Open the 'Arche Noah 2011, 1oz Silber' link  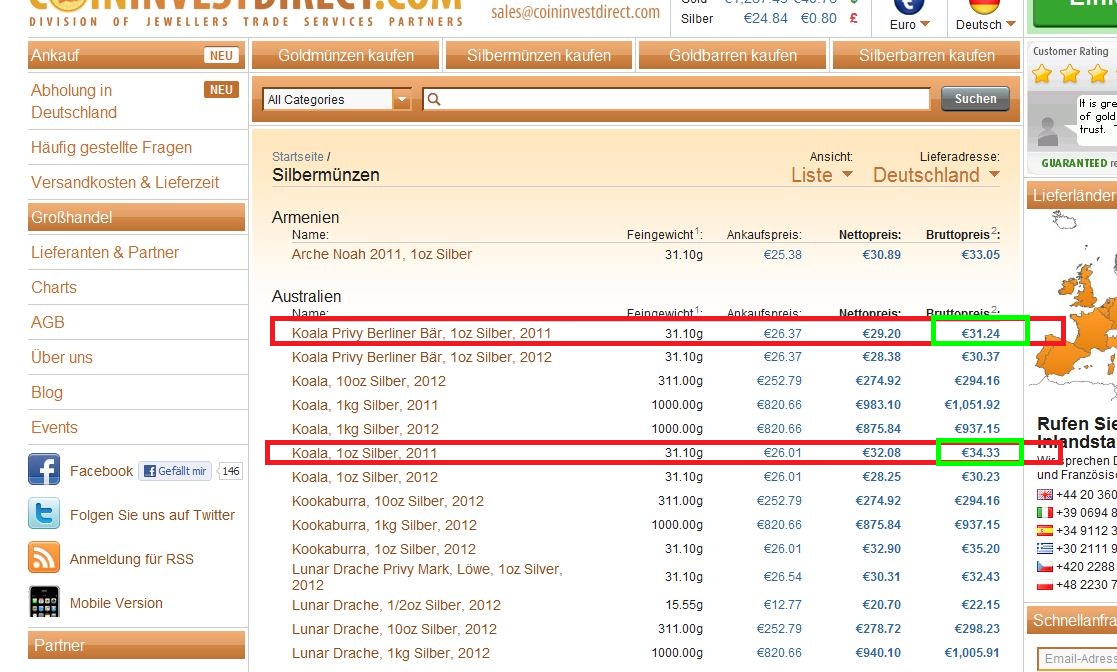click(381, 254)
